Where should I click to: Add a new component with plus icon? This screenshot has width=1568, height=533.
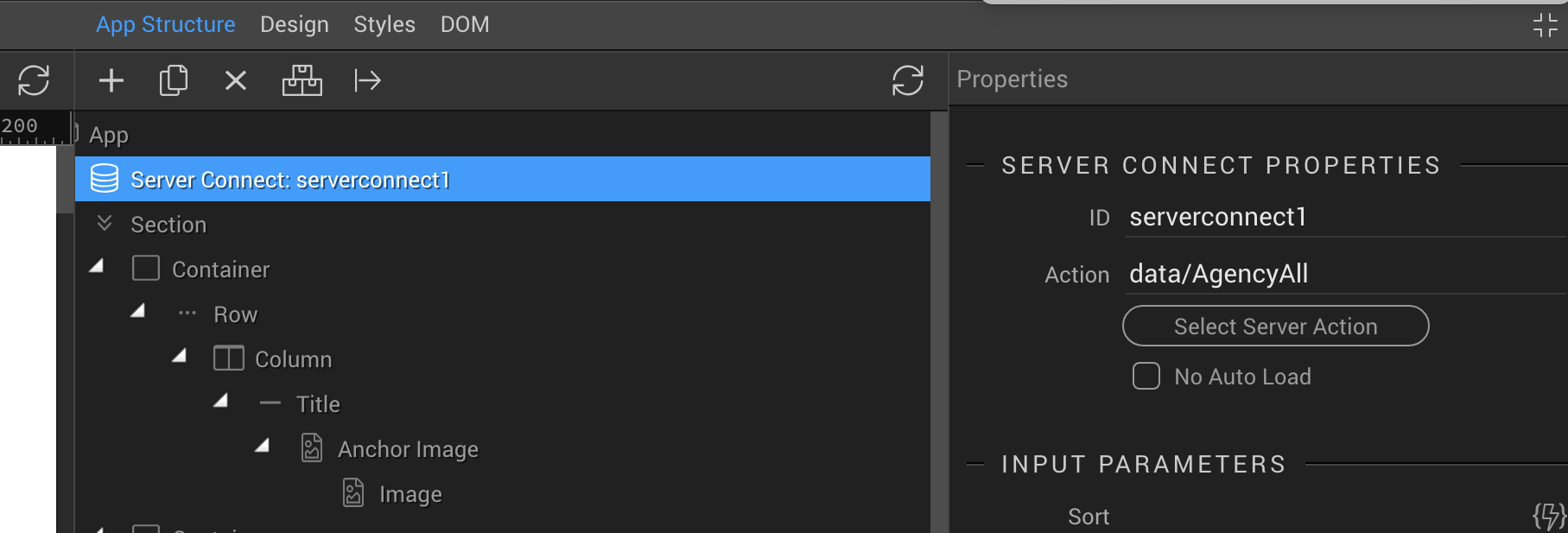point(111,81)
